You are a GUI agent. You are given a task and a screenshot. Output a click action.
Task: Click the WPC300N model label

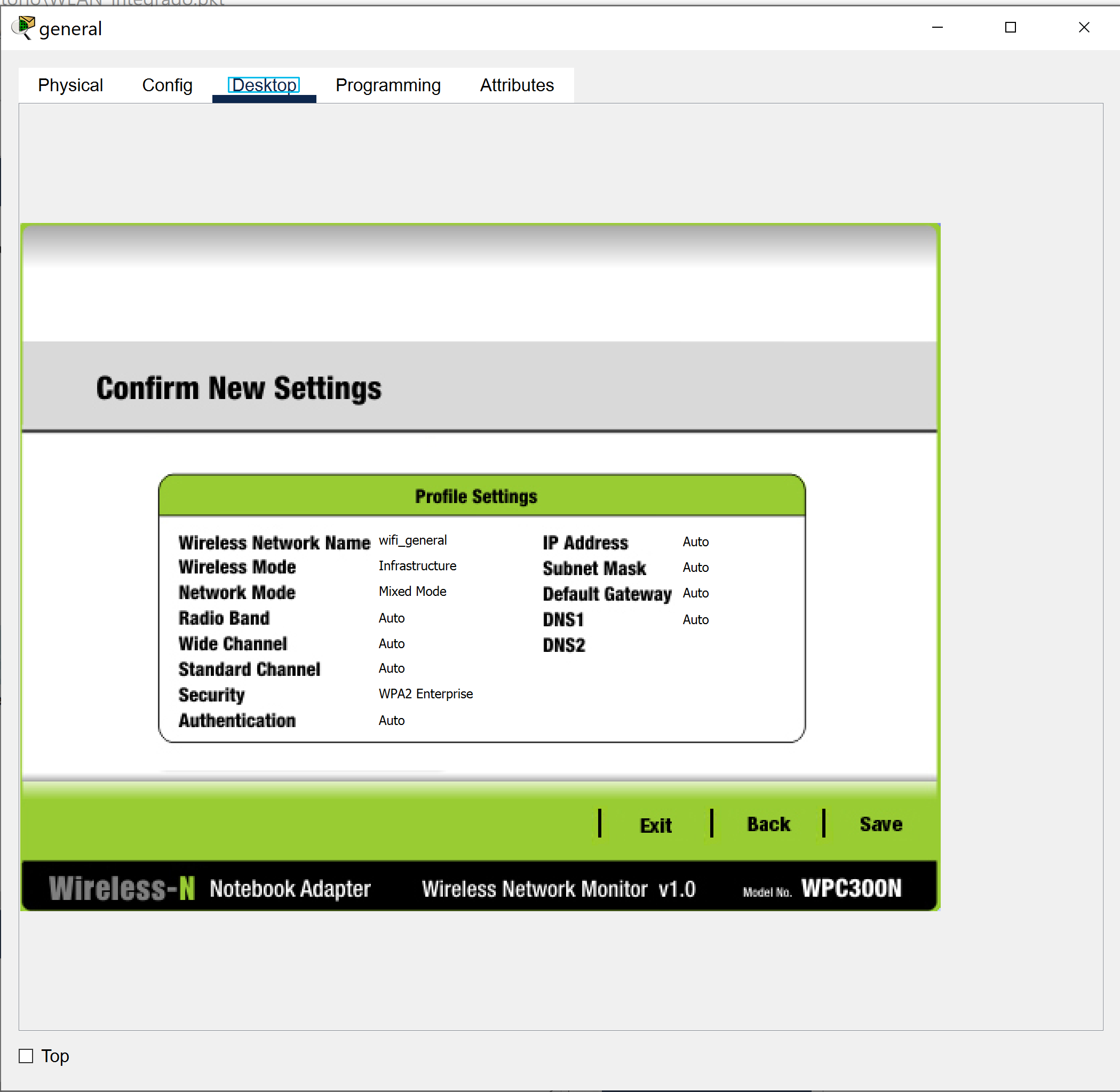pyautogui.click(x=851, y=888)
